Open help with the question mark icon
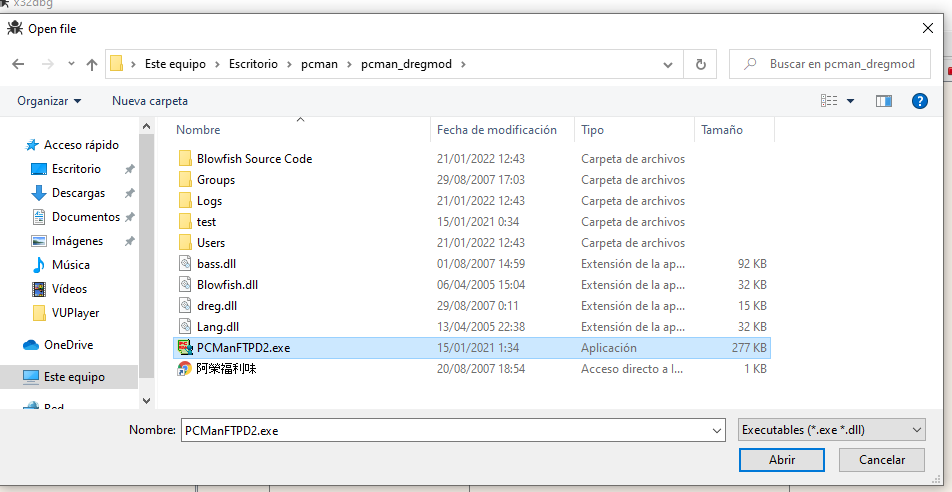 (919, 101)
